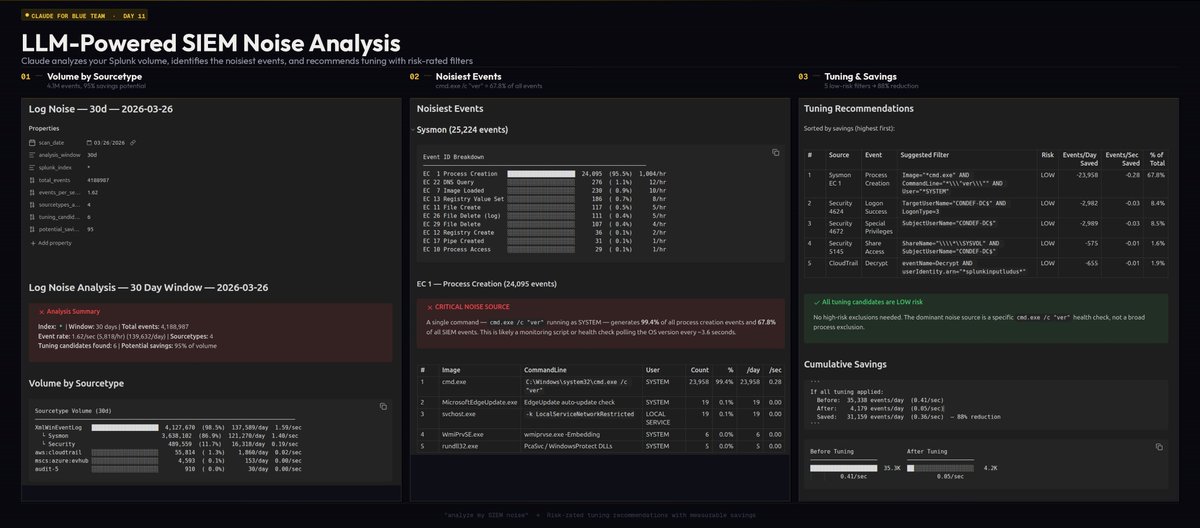The width and height of the screenshot is (1200, 528).
Task: Click the scan_date calendar property icon
Action: pos(33,142)
